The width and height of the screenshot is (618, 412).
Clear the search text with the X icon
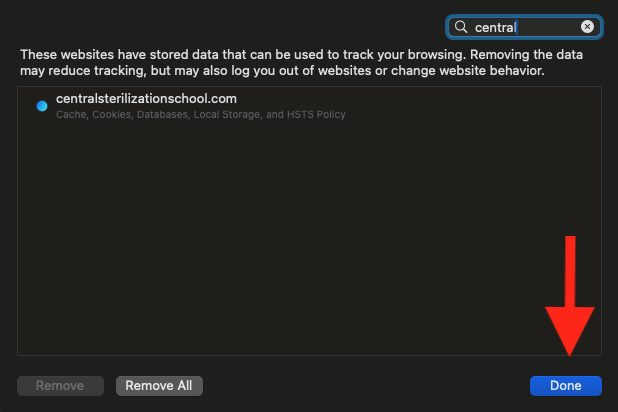(587, 27)
